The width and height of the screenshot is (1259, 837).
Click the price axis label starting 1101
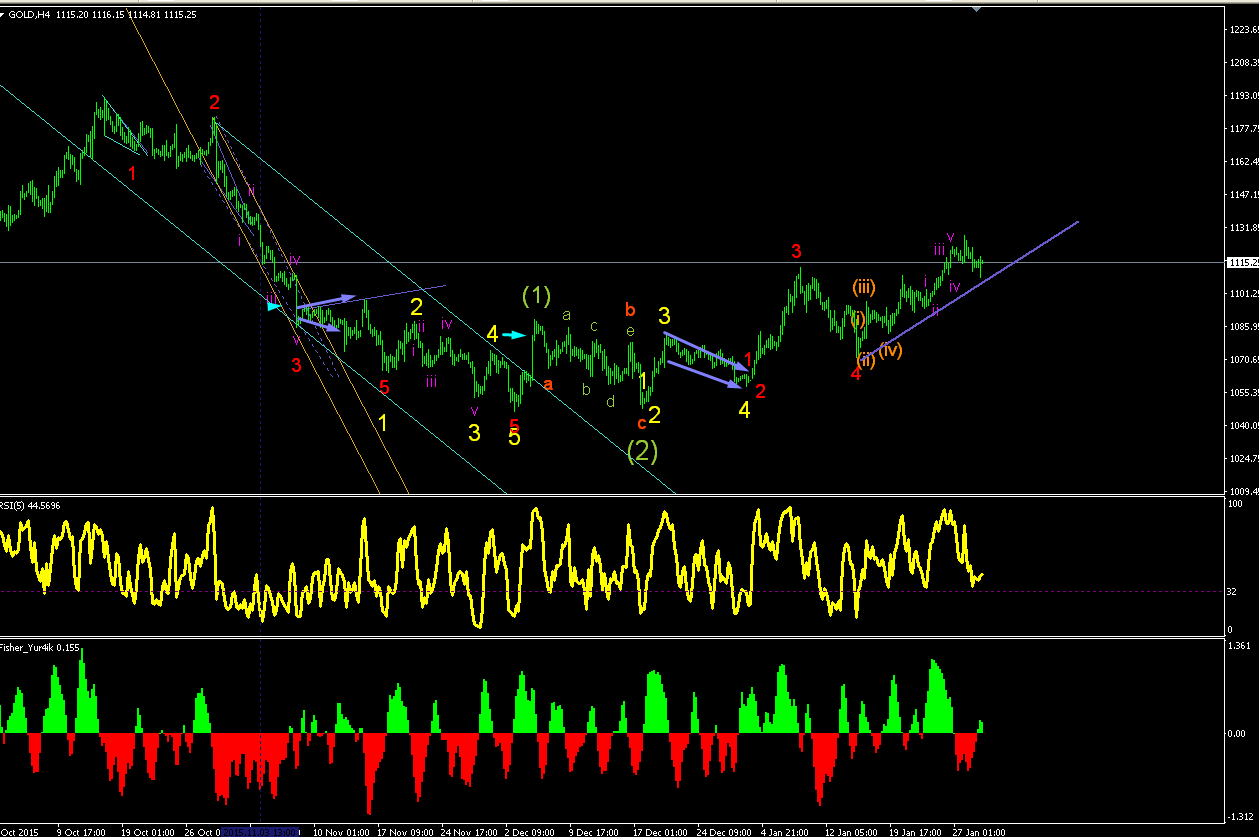coord(1244,293)
